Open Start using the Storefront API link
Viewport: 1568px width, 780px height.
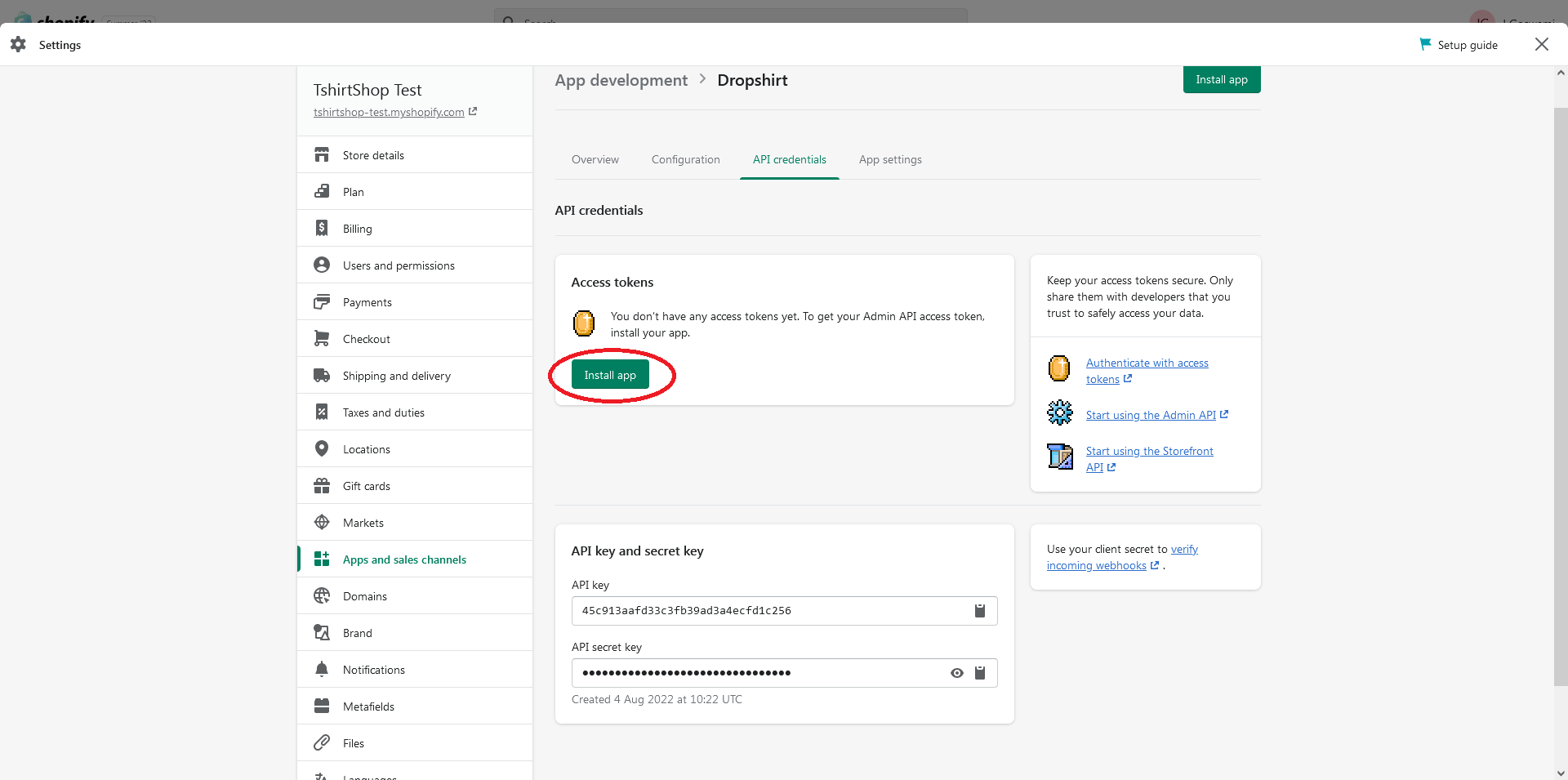[x=1149, y=459]
